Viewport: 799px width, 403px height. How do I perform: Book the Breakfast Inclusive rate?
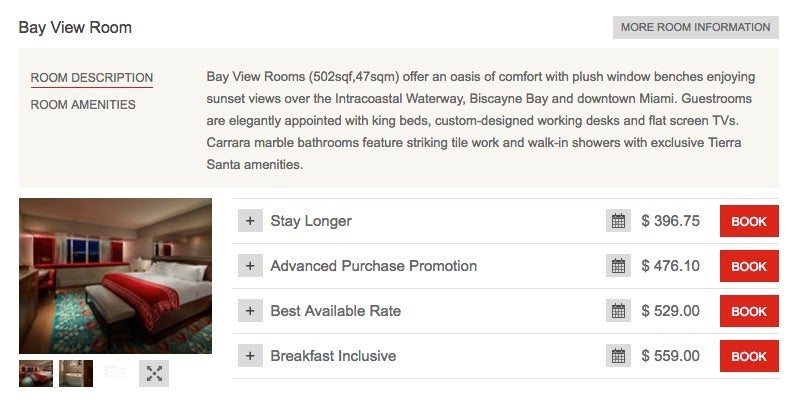[x=749, y=356]
